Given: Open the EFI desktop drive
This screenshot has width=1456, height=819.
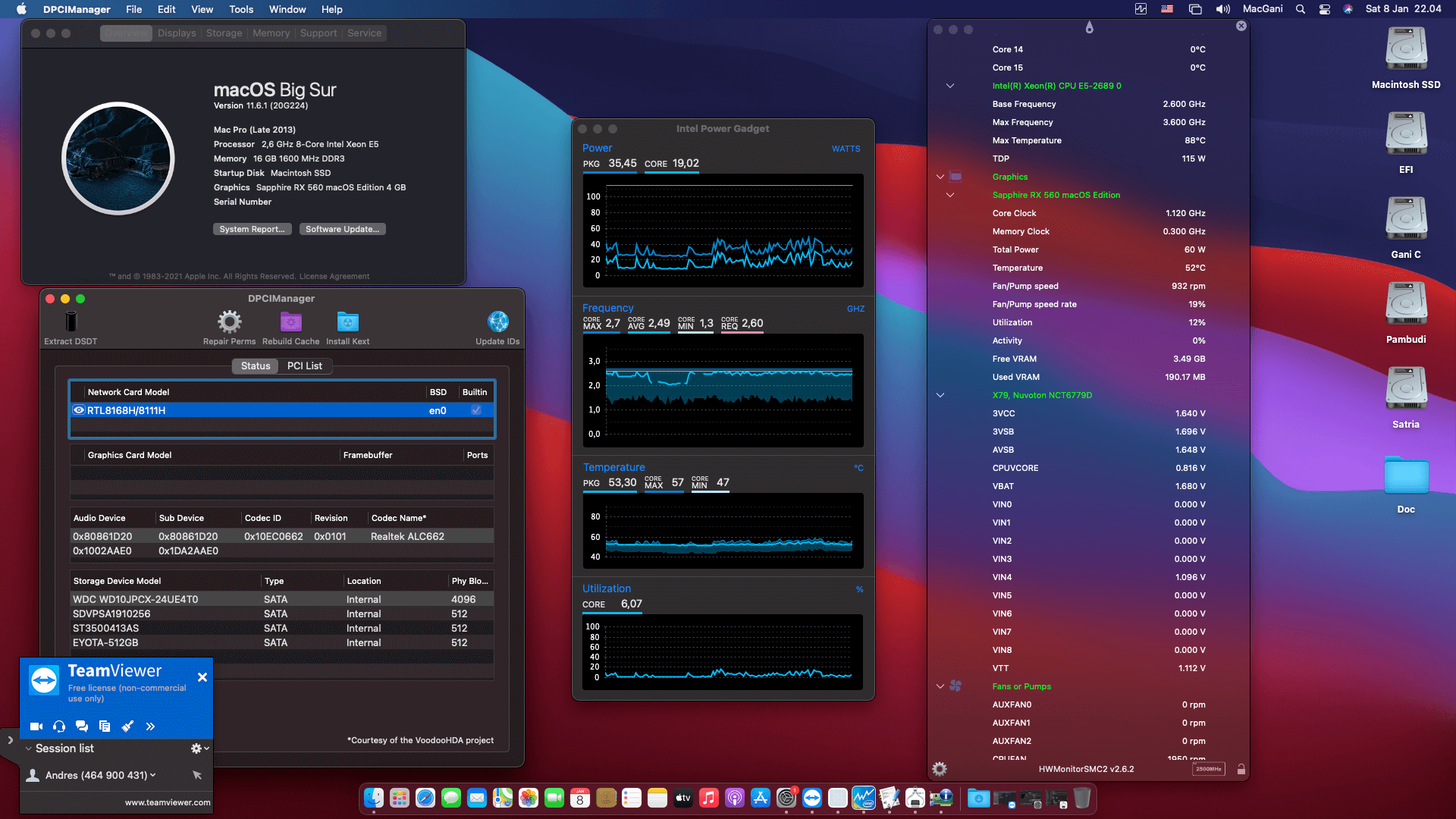Looking at the screenshot, I should tap(1406, 133).
